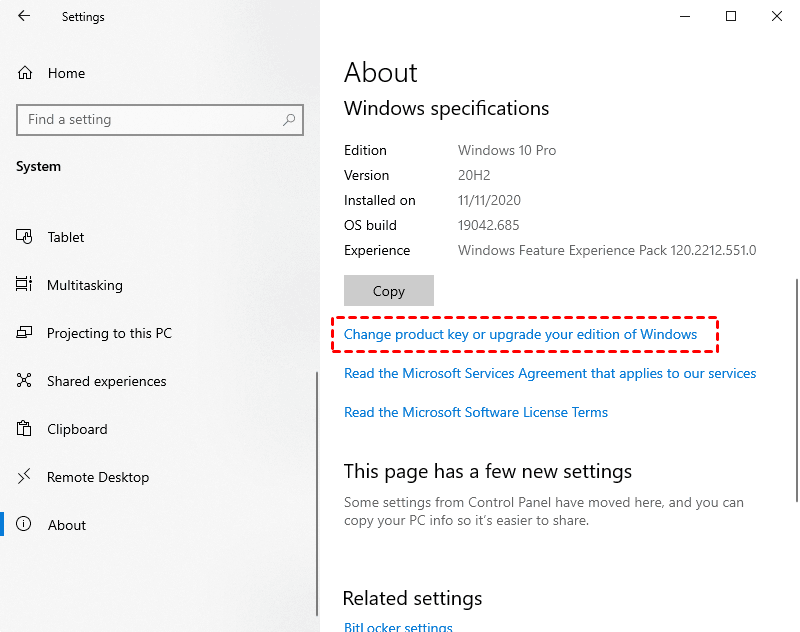Select Multitasking in sidebar
This screenshot has height=632, width=800.
tap(85, 285)
